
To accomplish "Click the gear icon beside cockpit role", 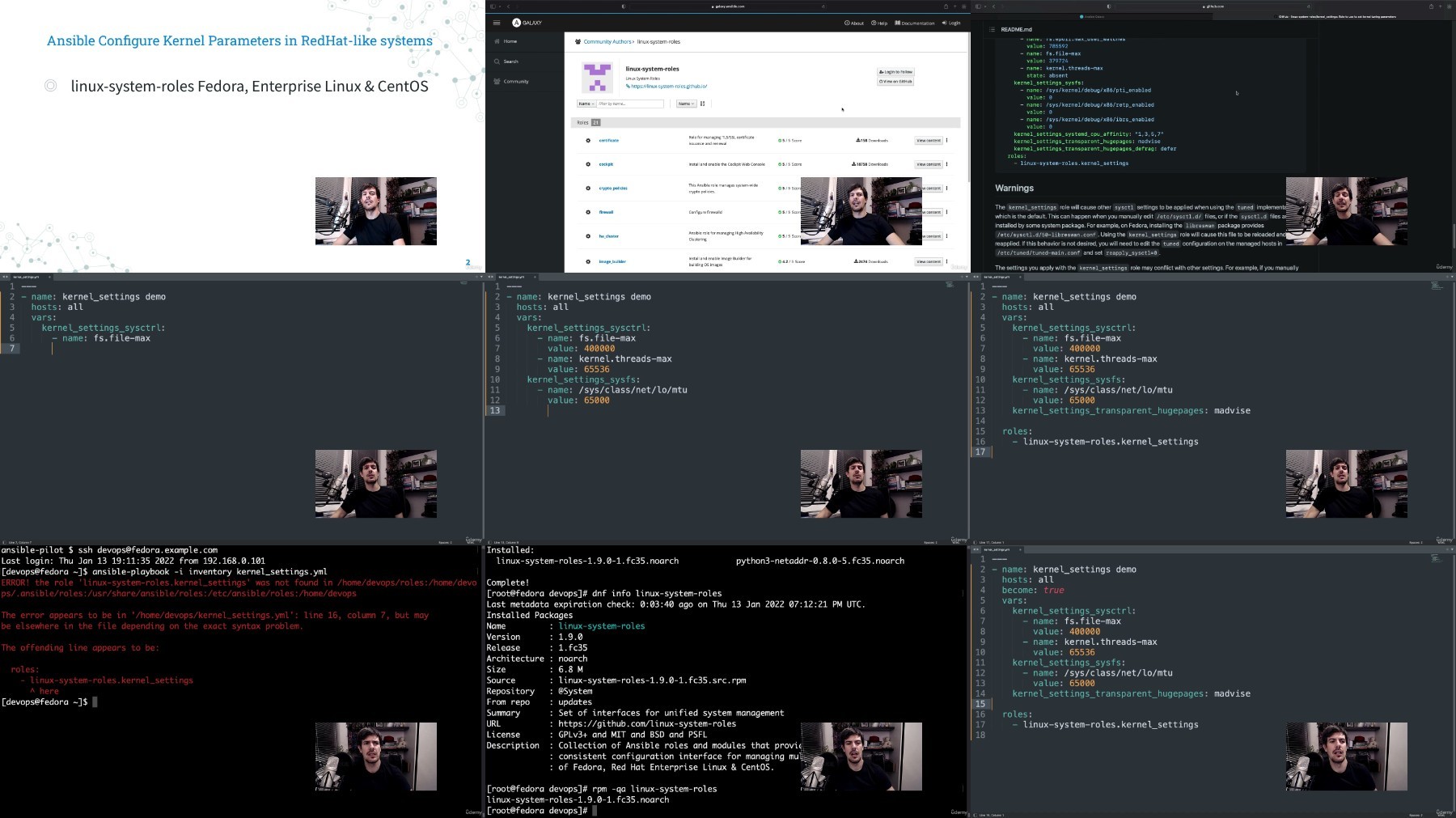I will (588, 164).
